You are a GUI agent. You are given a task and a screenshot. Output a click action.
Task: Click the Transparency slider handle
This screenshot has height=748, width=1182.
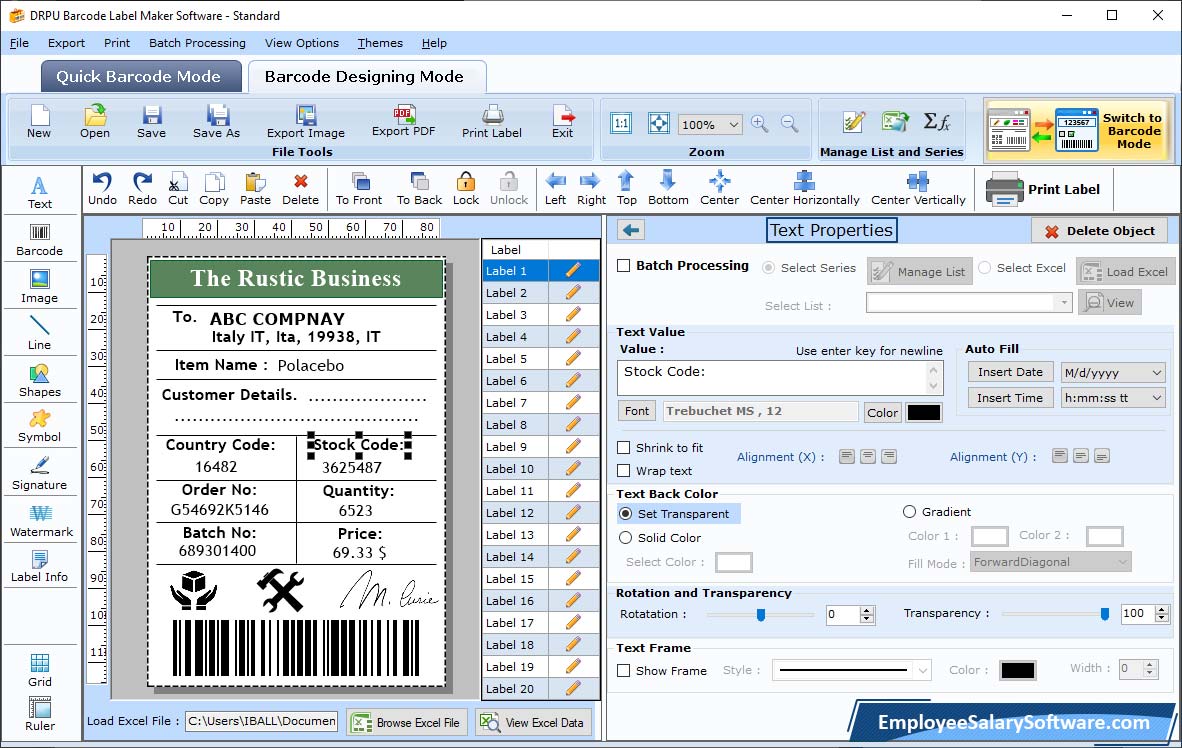(1104, 615)
